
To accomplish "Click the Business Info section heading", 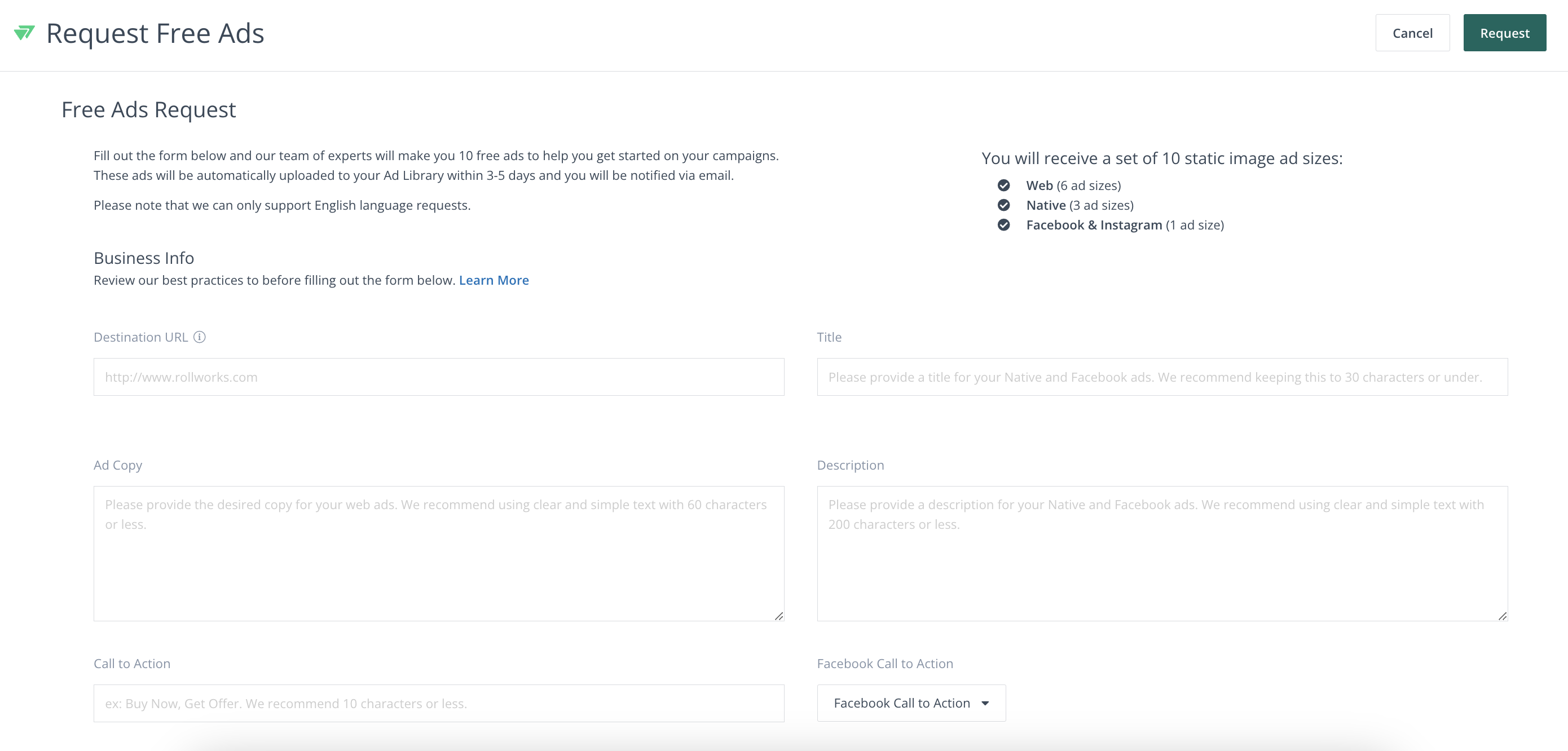I will pyautogui.click(x=144, y=258).
